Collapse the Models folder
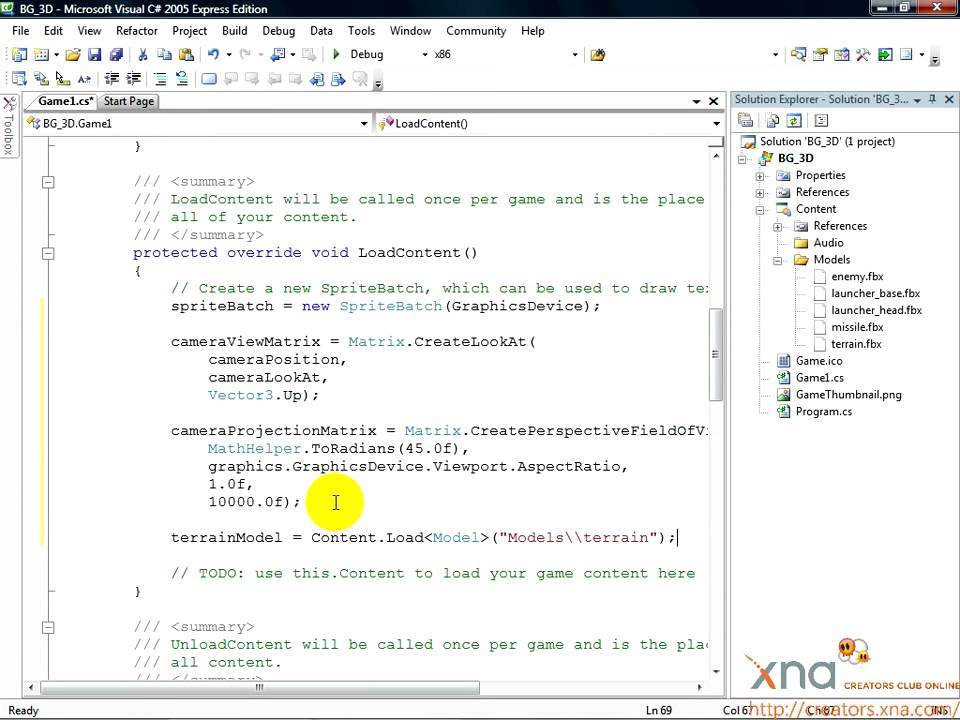Viewport: 960px width, 720px height. (x=778, y=261)
